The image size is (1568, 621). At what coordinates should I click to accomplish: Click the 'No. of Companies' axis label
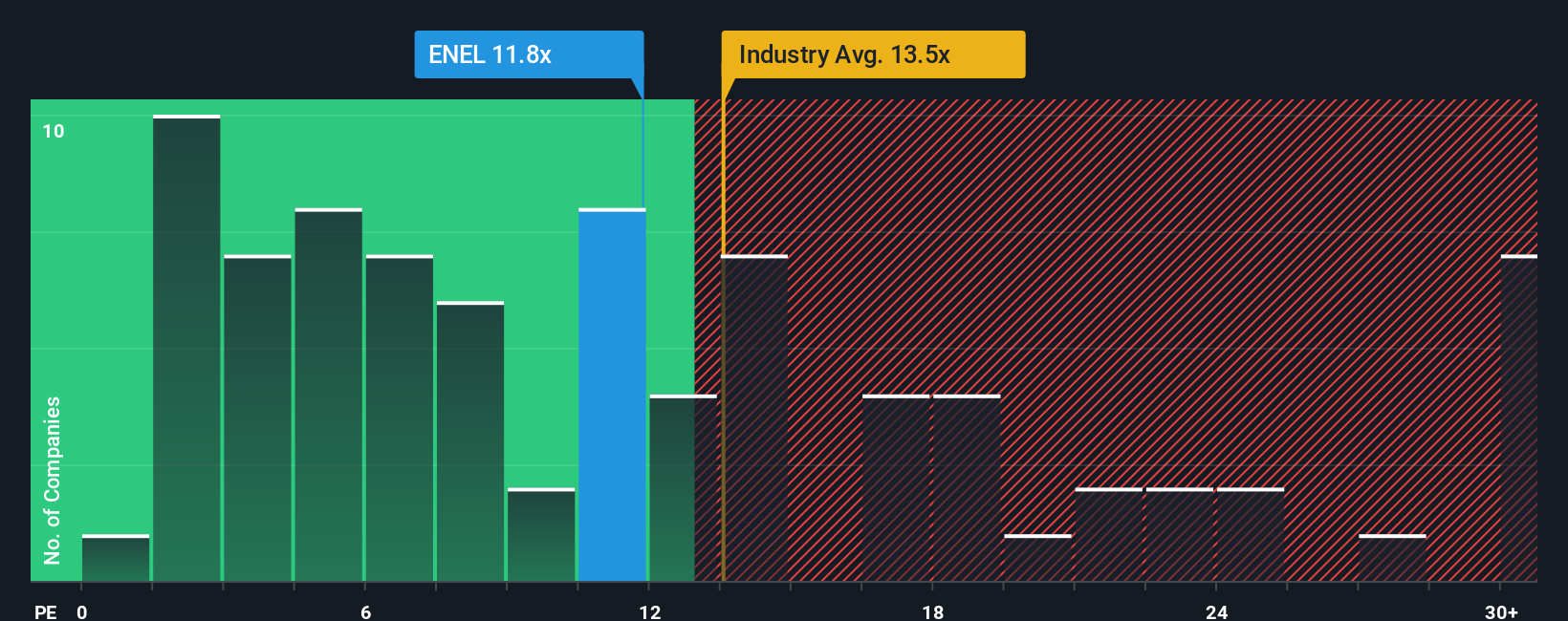(x=53, y=480)
